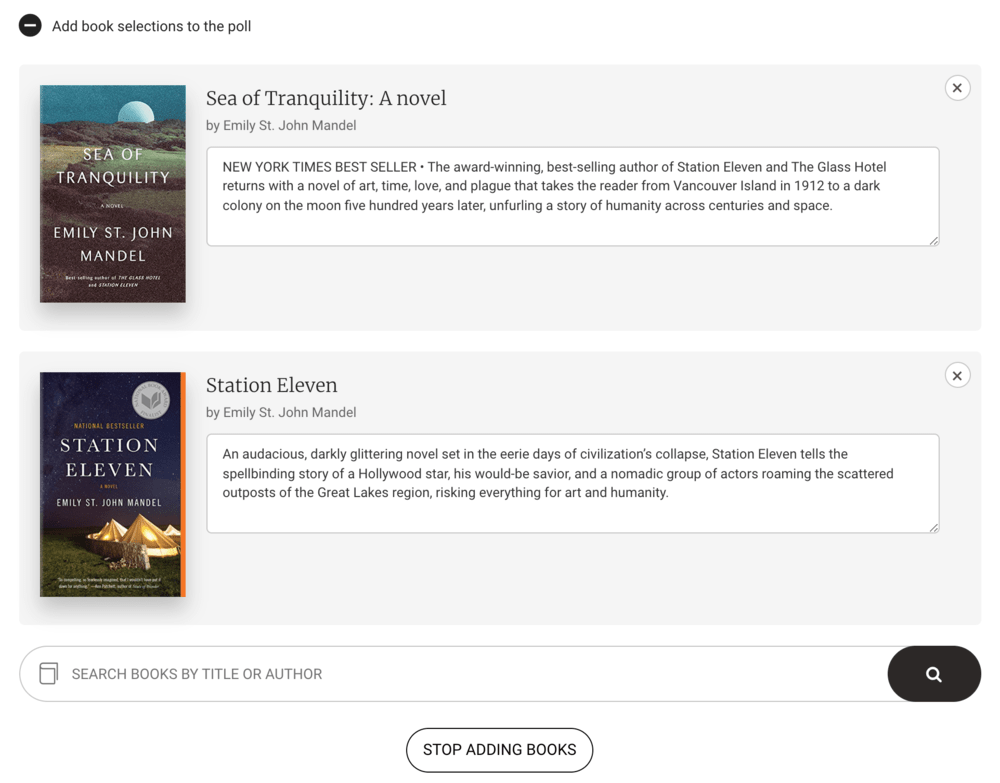This screenshot has height=783, width=1000.
Task: Grab the Sea of Tranquility description resize handle
Action: pos(934,240)
